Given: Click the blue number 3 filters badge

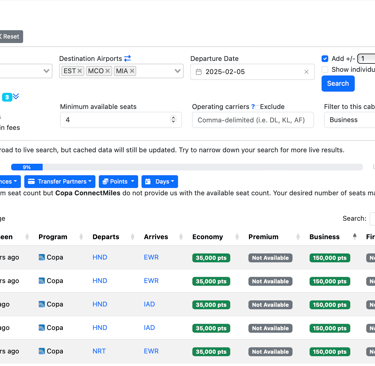Looking at the screenshot, I should (x=7, y=97).
